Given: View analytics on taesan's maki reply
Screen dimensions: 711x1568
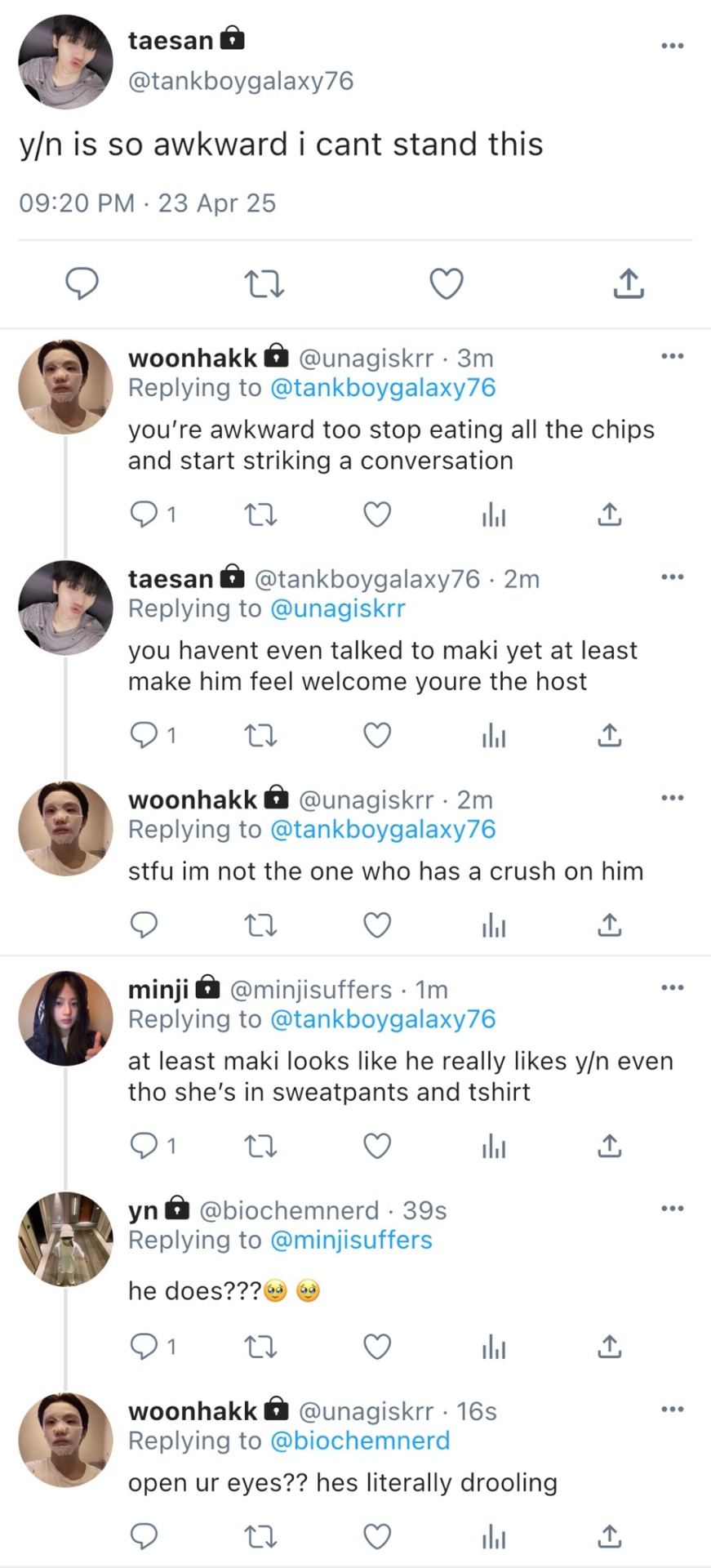Looking at the screenshot, I should point(494,736).
